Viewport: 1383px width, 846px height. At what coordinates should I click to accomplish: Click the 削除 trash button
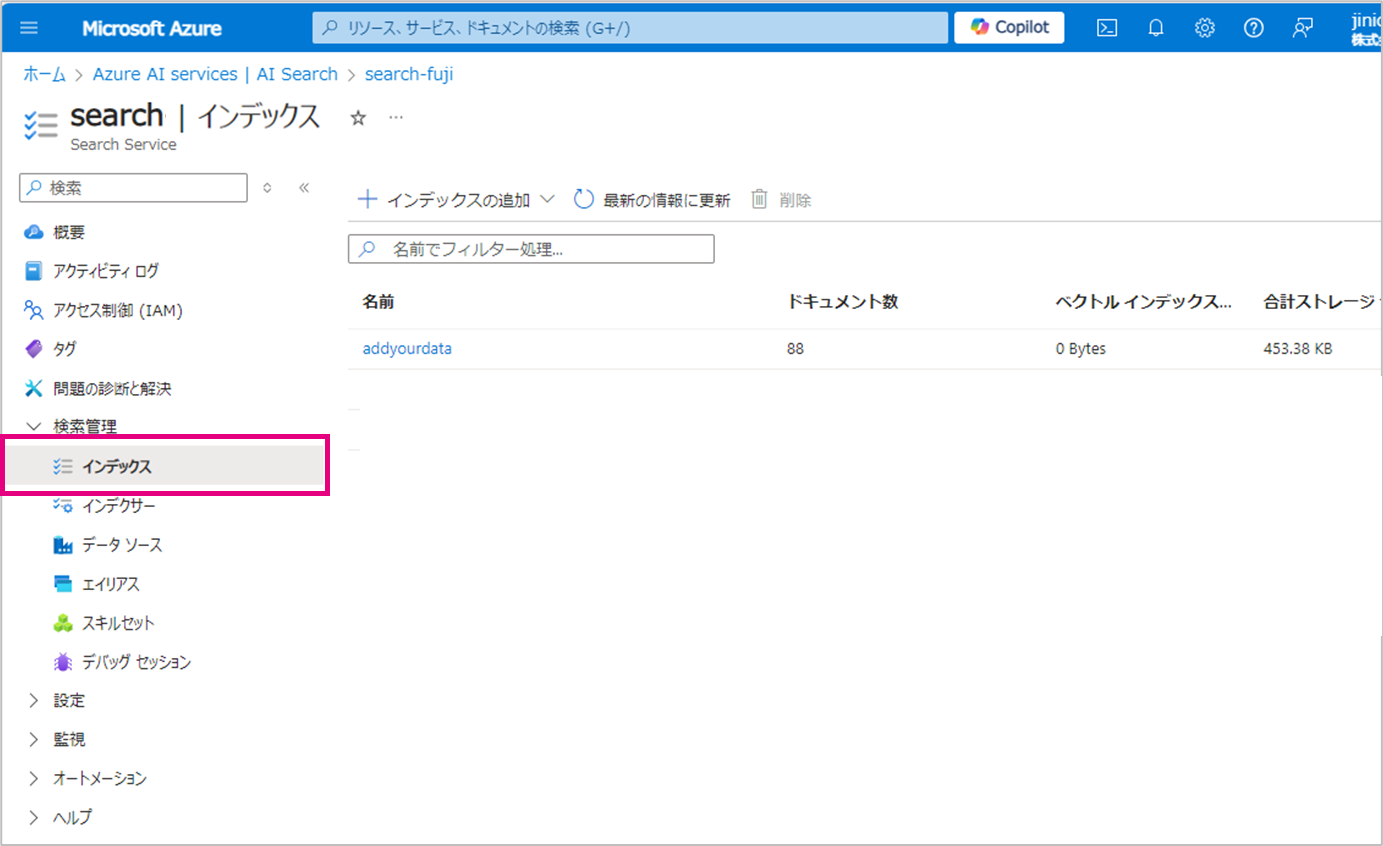tap(781, 200)
